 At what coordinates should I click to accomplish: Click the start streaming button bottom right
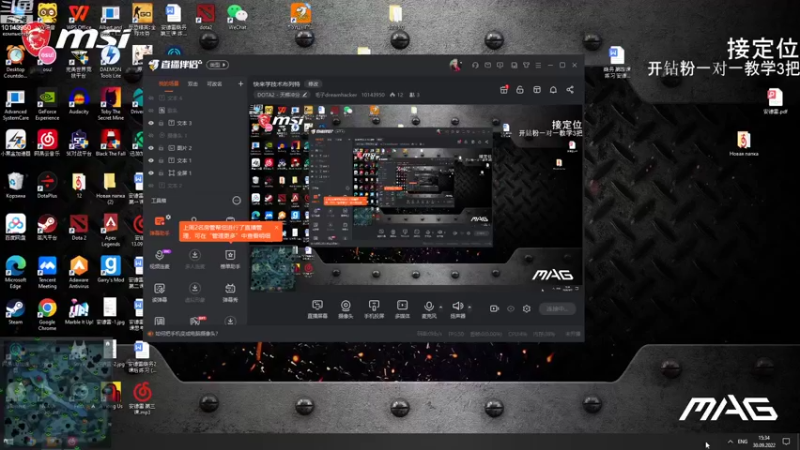pos(557,309)
